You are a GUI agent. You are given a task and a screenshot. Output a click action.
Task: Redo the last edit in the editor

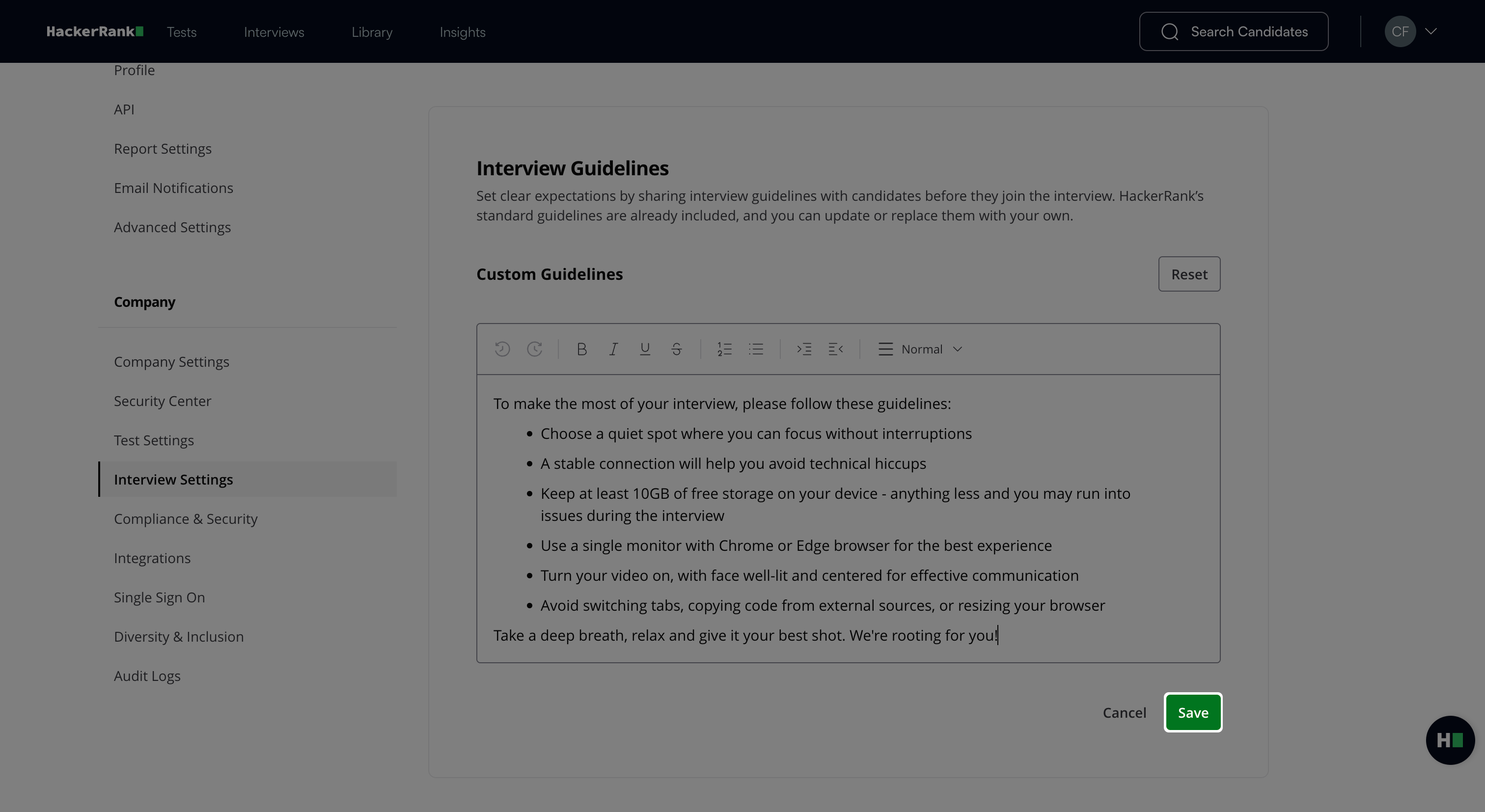534,349
